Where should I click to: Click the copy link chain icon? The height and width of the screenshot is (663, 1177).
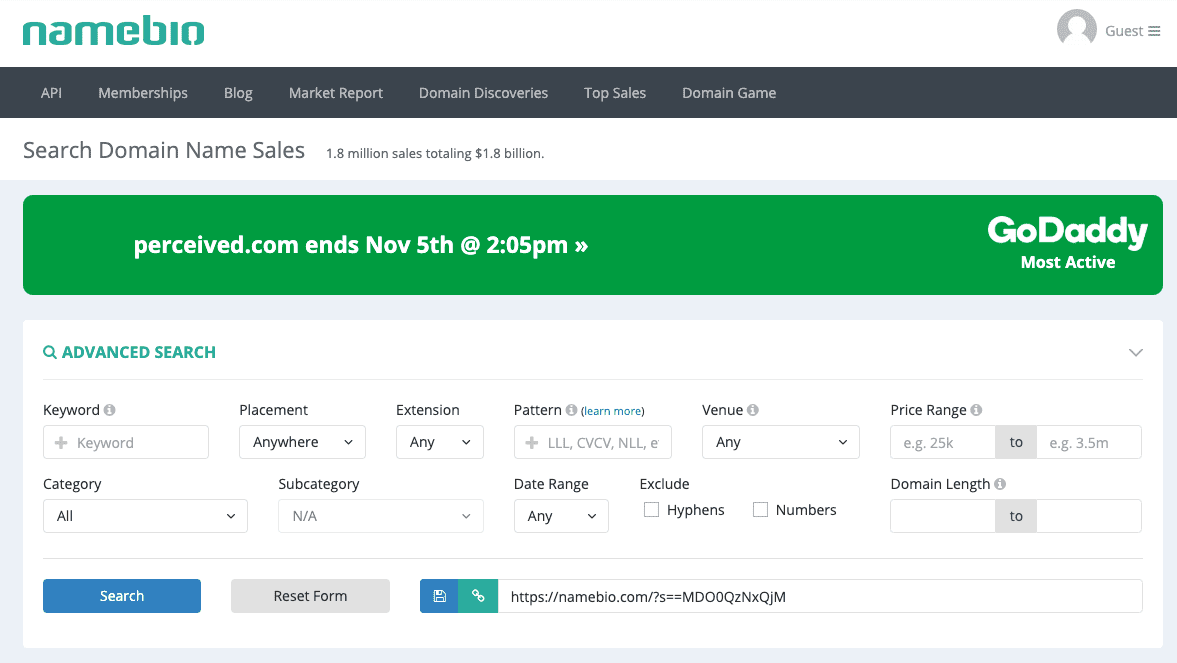pos(478,596)
